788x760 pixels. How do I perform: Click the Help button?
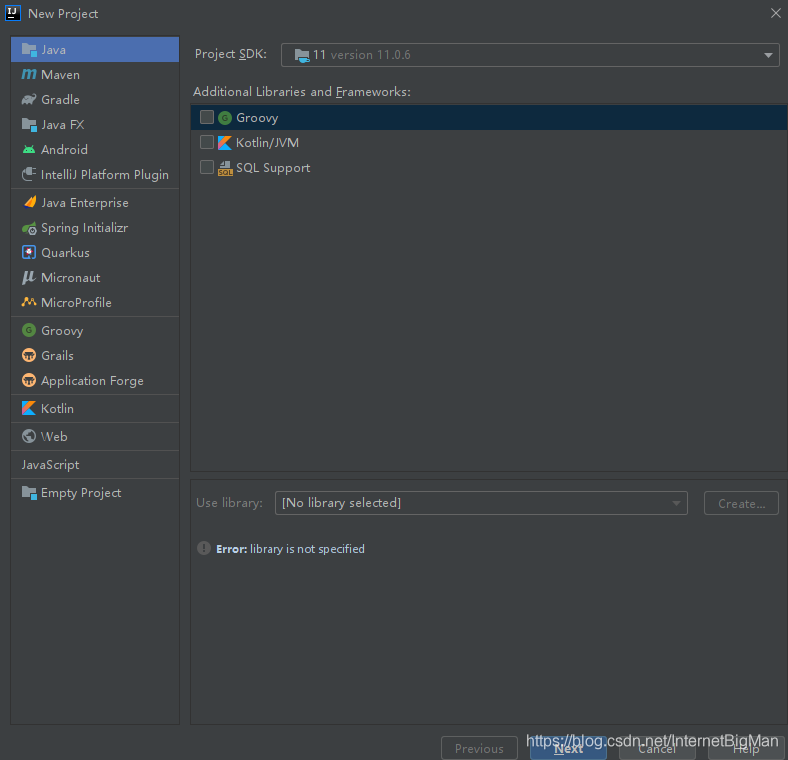coord(746,748)
